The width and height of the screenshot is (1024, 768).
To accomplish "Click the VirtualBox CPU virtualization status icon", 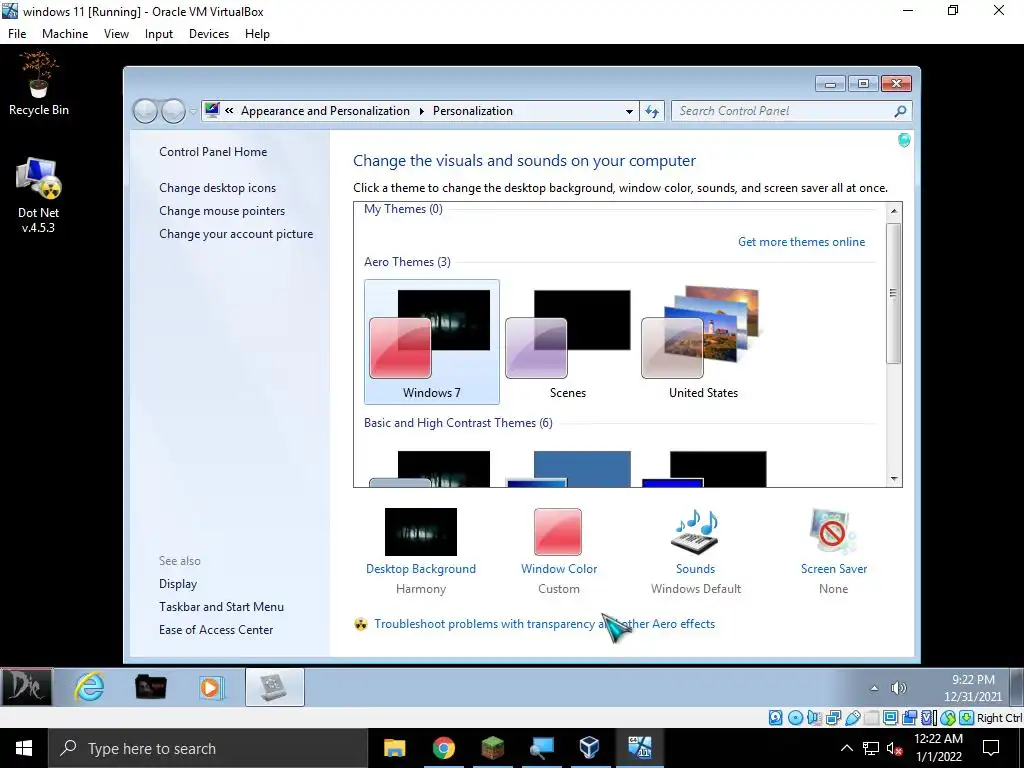I will click(928, 718).
